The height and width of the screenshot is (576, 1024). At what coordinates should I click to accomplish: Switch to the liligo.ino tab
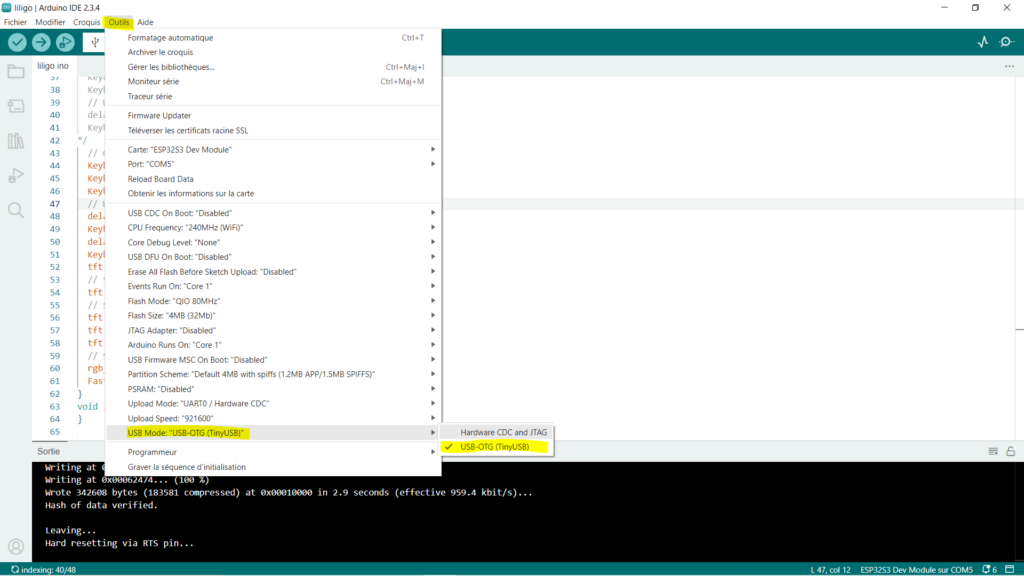point(53,66)
